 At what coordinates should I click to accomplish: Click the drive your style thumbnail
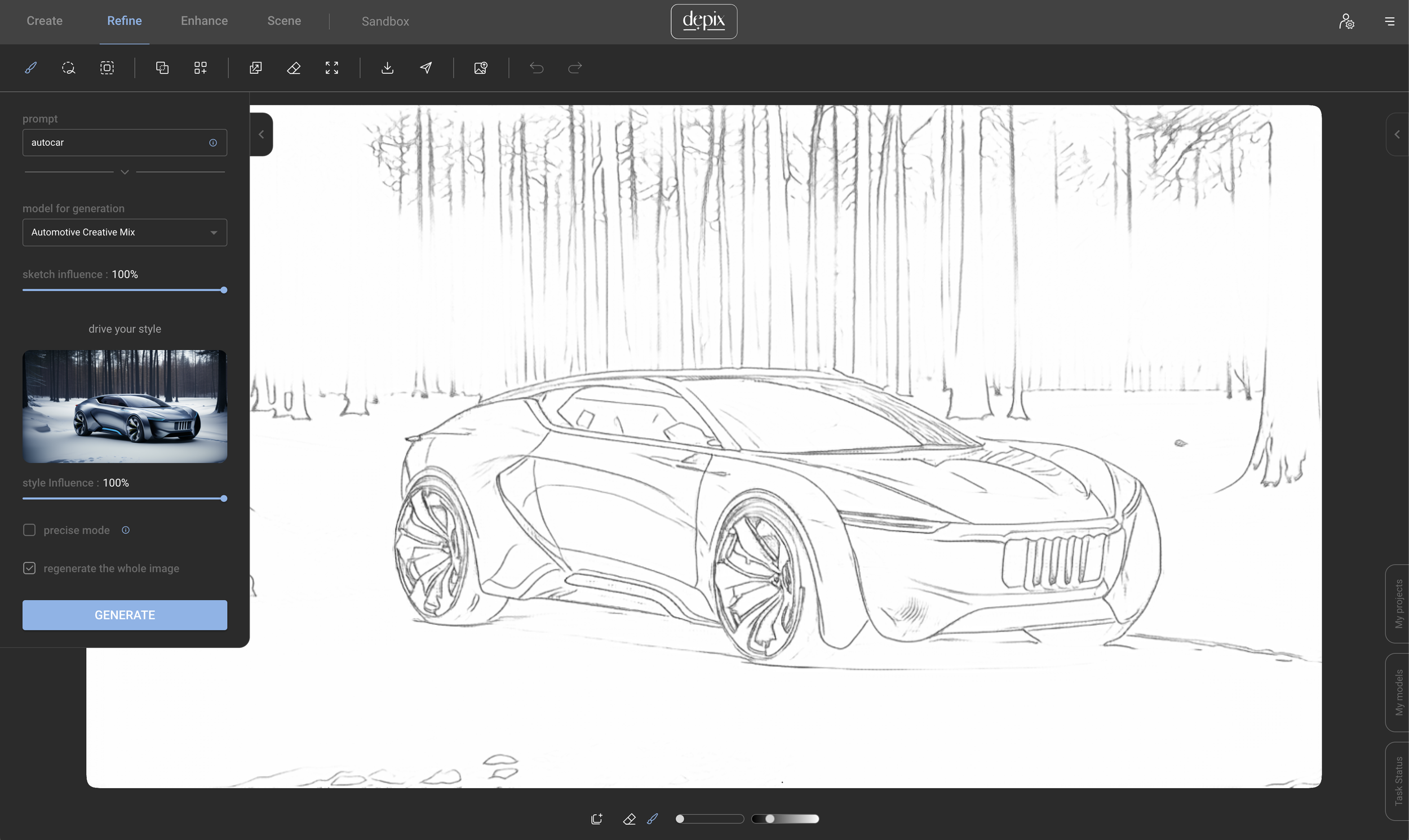tap(125, 406)
